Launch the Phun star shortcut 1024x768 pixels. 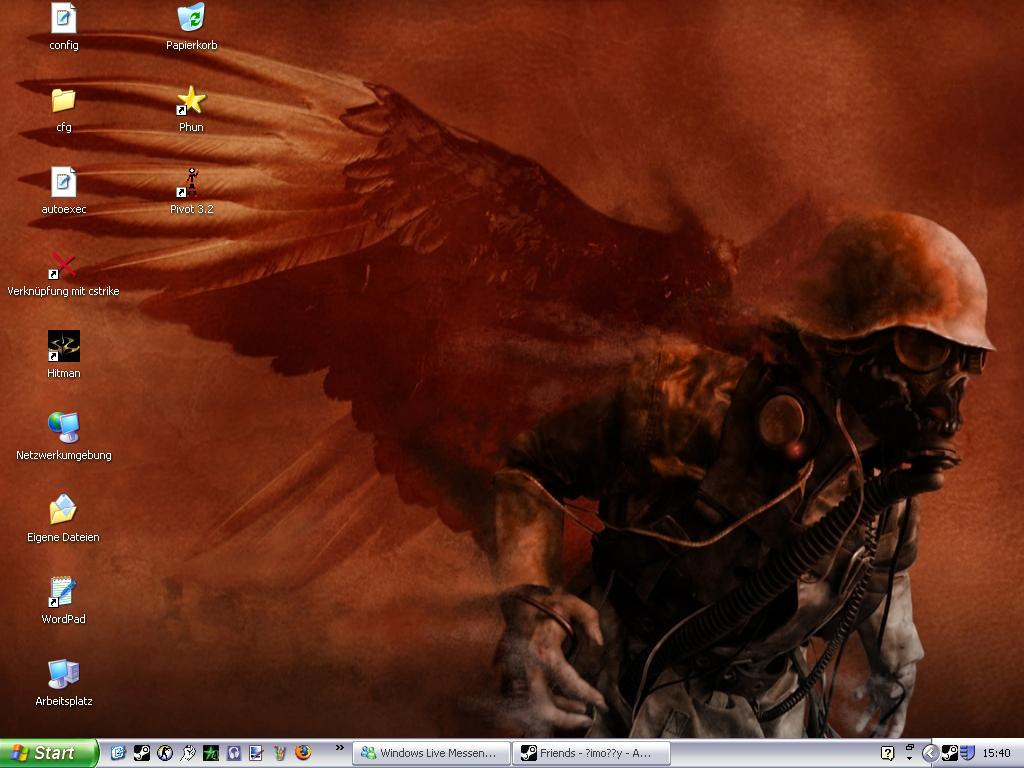[191, 109]
